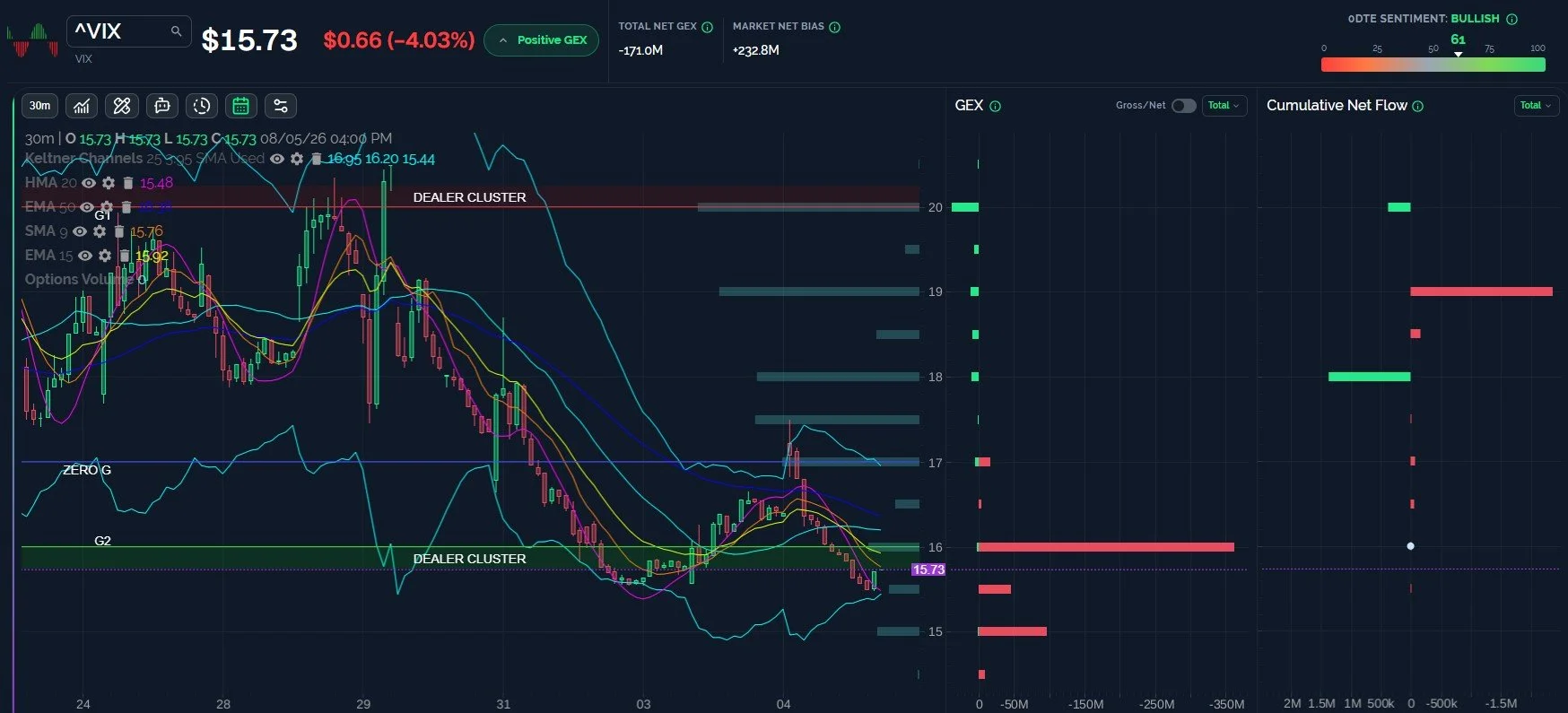Image resolution: width=1568 pixels, height=713 pixels.
Task: Open chart settings sliders icon
Action: coord(281,106)
